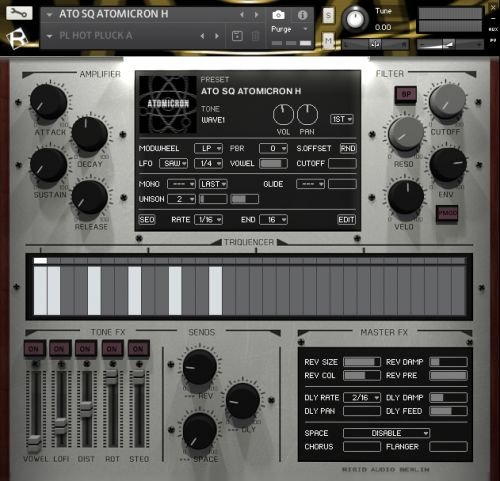Adjust the REV SIZE slider
The width and height of the screenshot is (500, 481).
362,362
